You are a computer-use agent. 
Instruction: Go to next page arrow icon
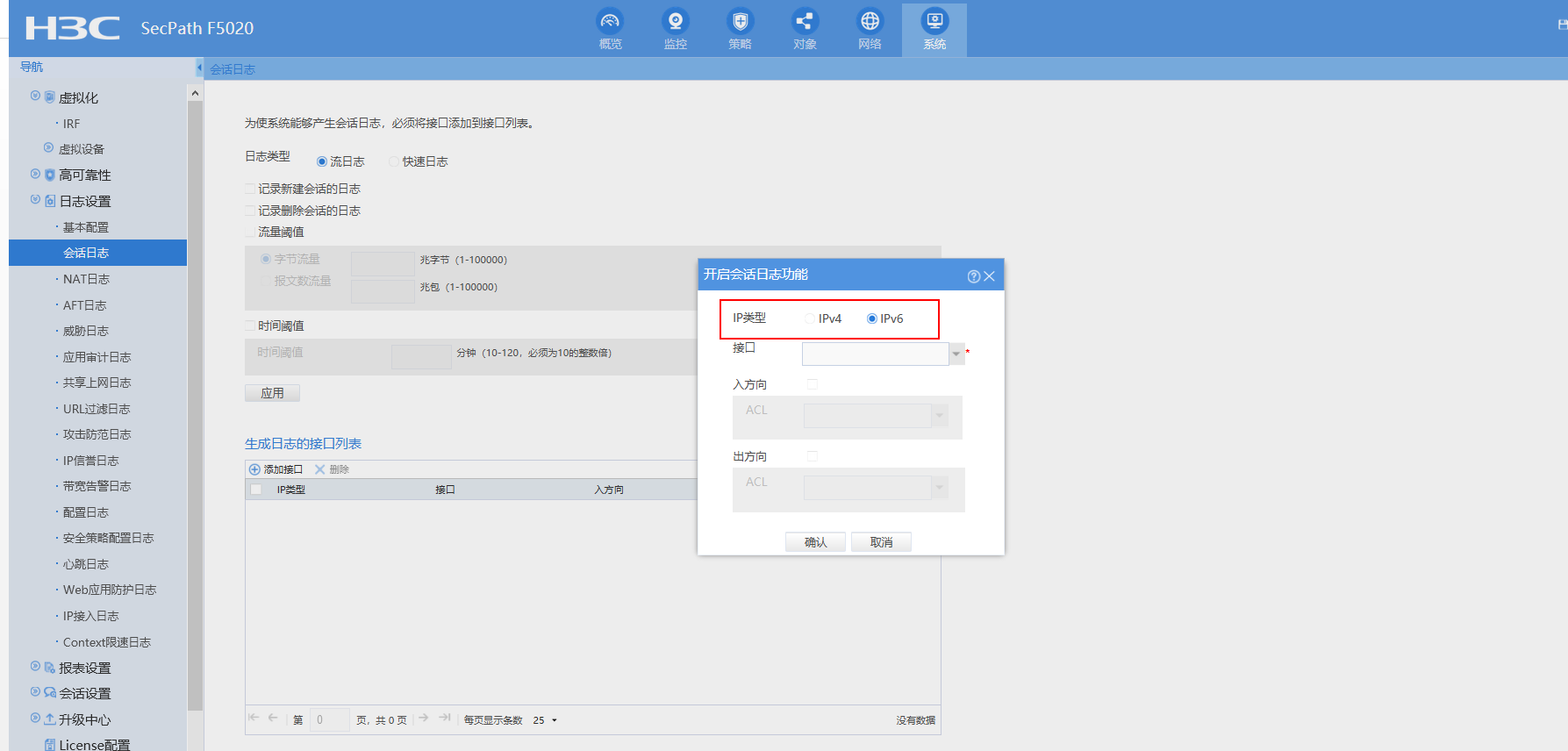pos(424,718)
